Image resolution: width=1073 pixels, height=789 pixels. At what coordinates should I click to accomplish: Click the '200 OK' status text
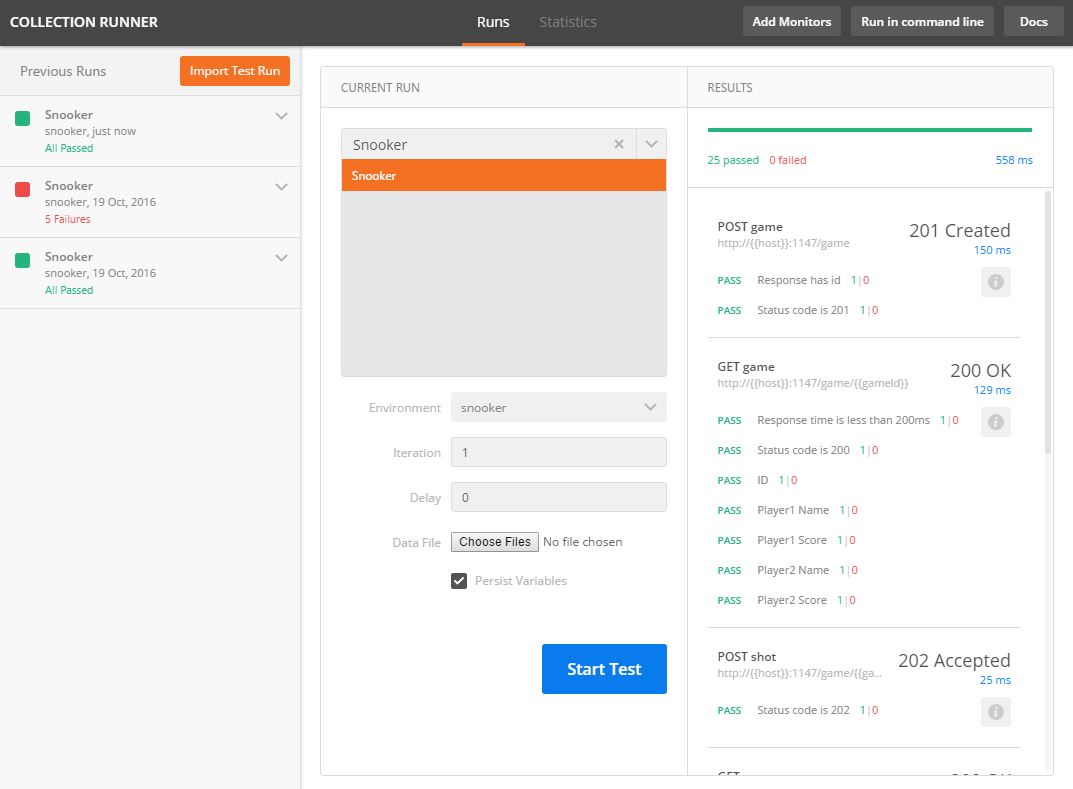(981, 370)
